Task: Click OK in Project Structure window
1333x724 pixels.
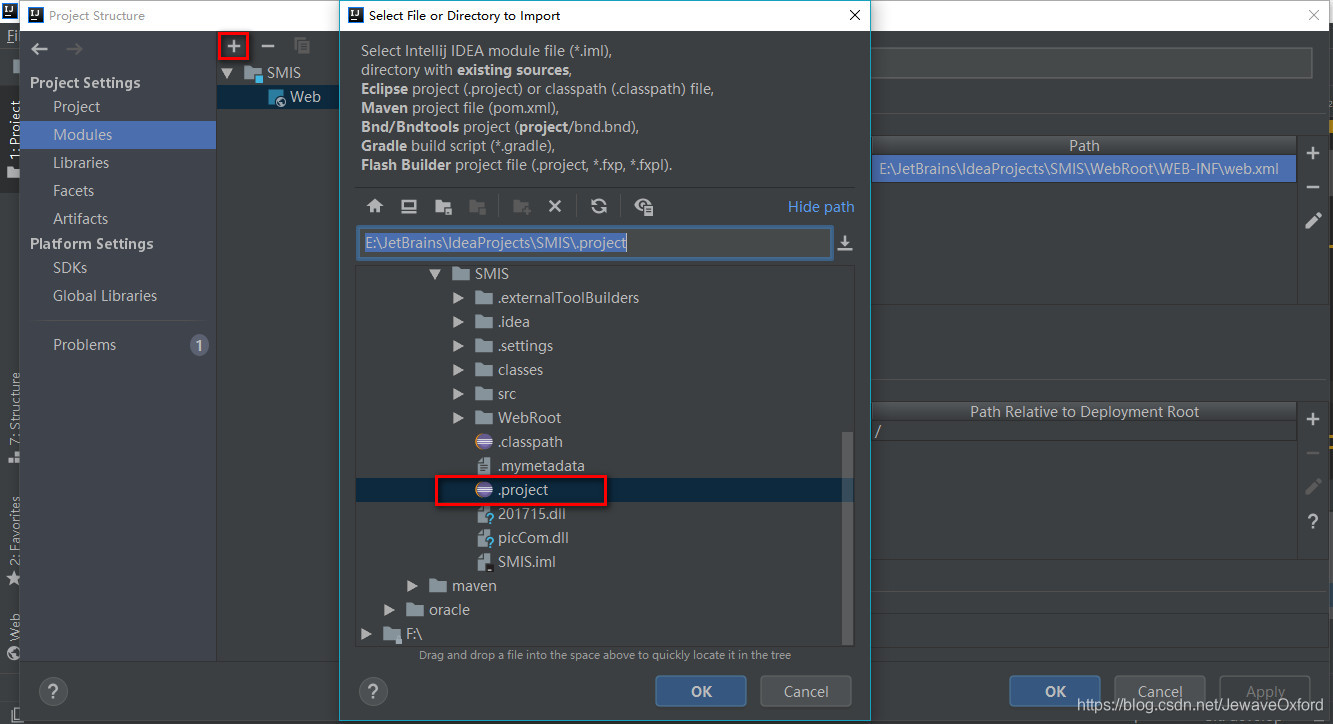Action: 1055,691
